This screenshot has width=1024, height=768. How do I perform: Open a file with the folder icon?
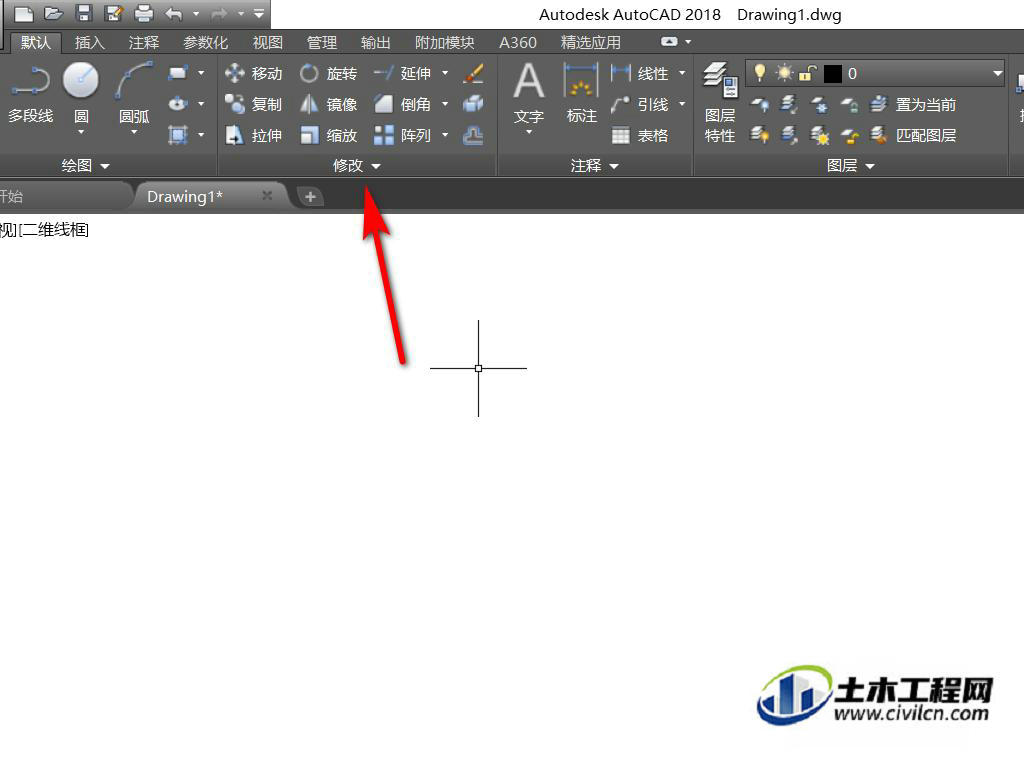point(54,14)
